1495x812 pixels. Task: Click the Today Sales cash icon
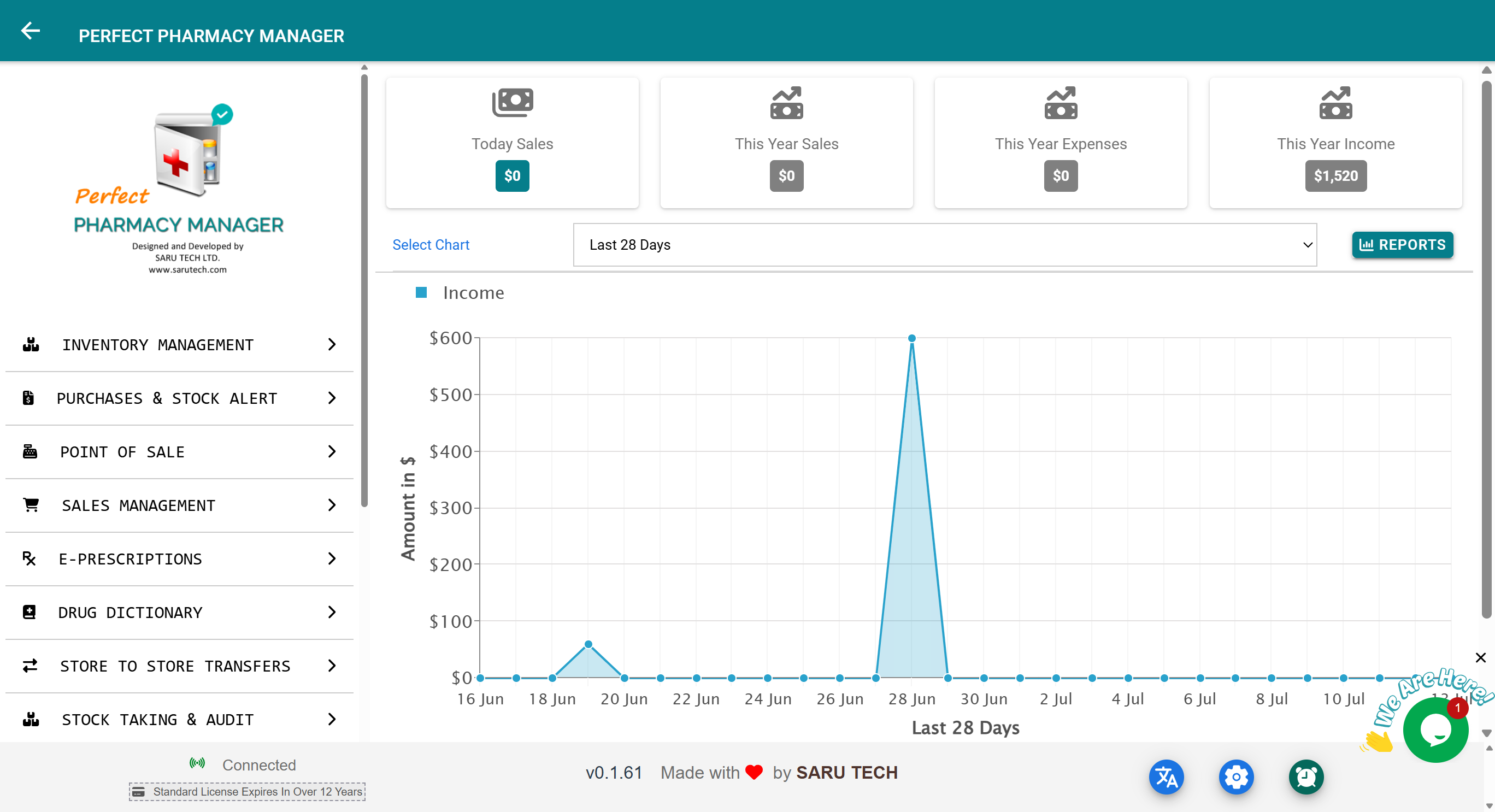pyautogui.click(x=513, y=103)
